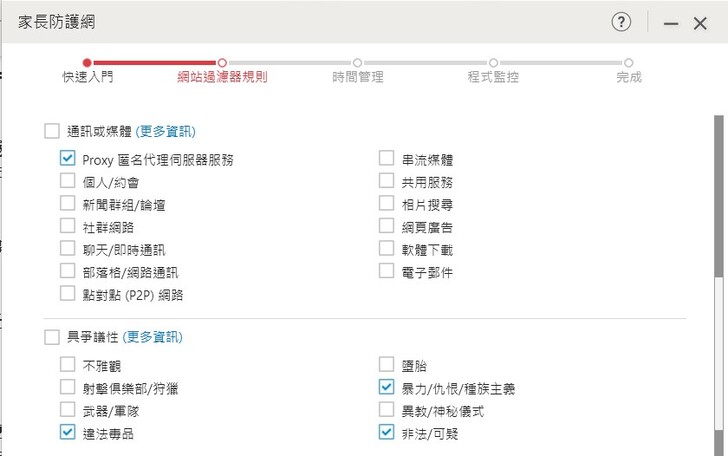Screen dimensions: 728x456
Task: Toggle the 通訊或媒體 category checkbox
Action: [x=52, y=131]
